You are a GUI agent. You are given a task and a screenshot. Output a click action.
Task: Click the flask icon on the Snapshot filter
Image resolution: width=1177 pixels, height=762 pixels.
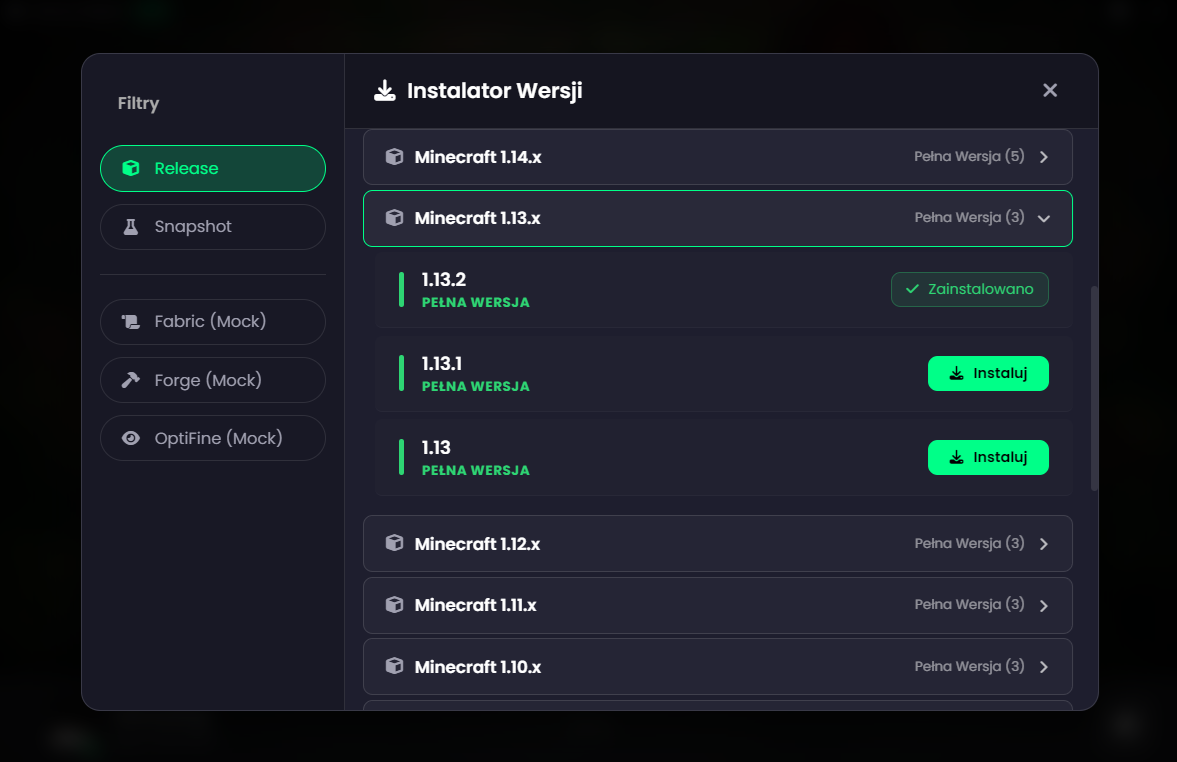[x=131, y=227]
